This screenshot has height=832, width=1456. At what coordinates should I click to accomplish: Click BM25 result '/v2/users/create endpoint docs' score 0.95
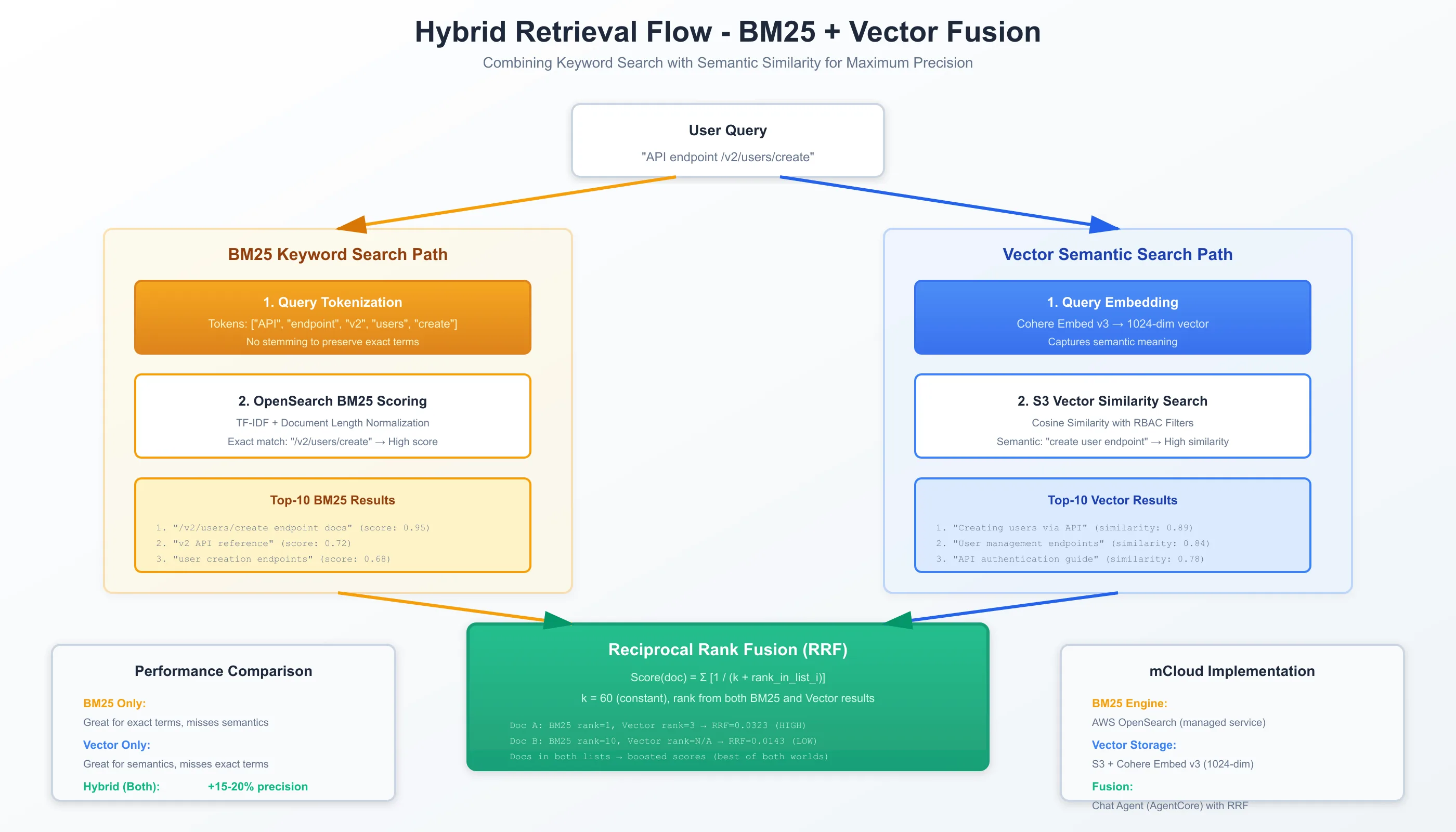pyautogui.click(x=293, y=527)
